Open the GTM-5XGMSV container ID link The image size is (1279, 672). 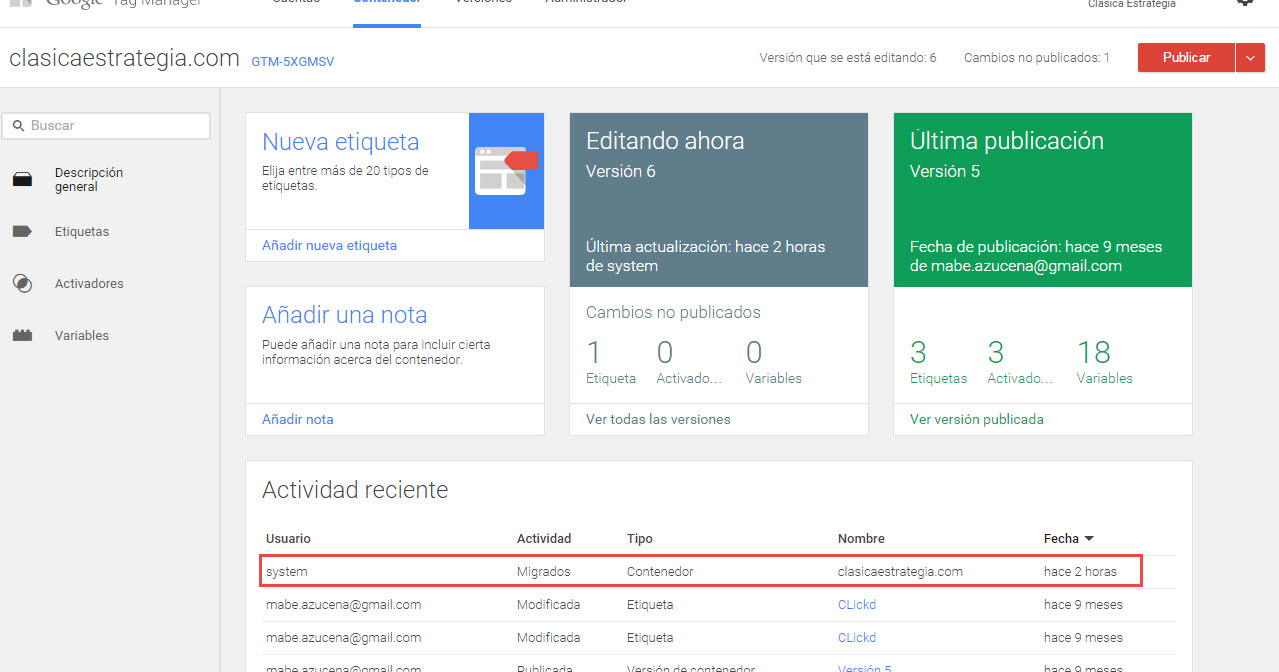coord(293,62)
